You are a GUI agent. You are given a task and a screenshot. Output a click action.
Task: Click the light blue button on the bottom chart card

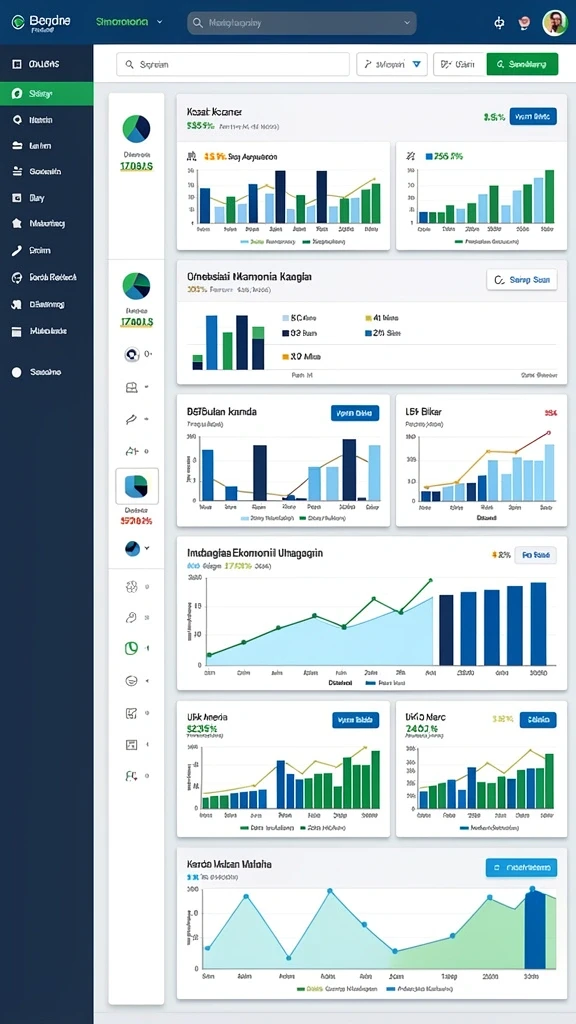[x=521, y=867]
